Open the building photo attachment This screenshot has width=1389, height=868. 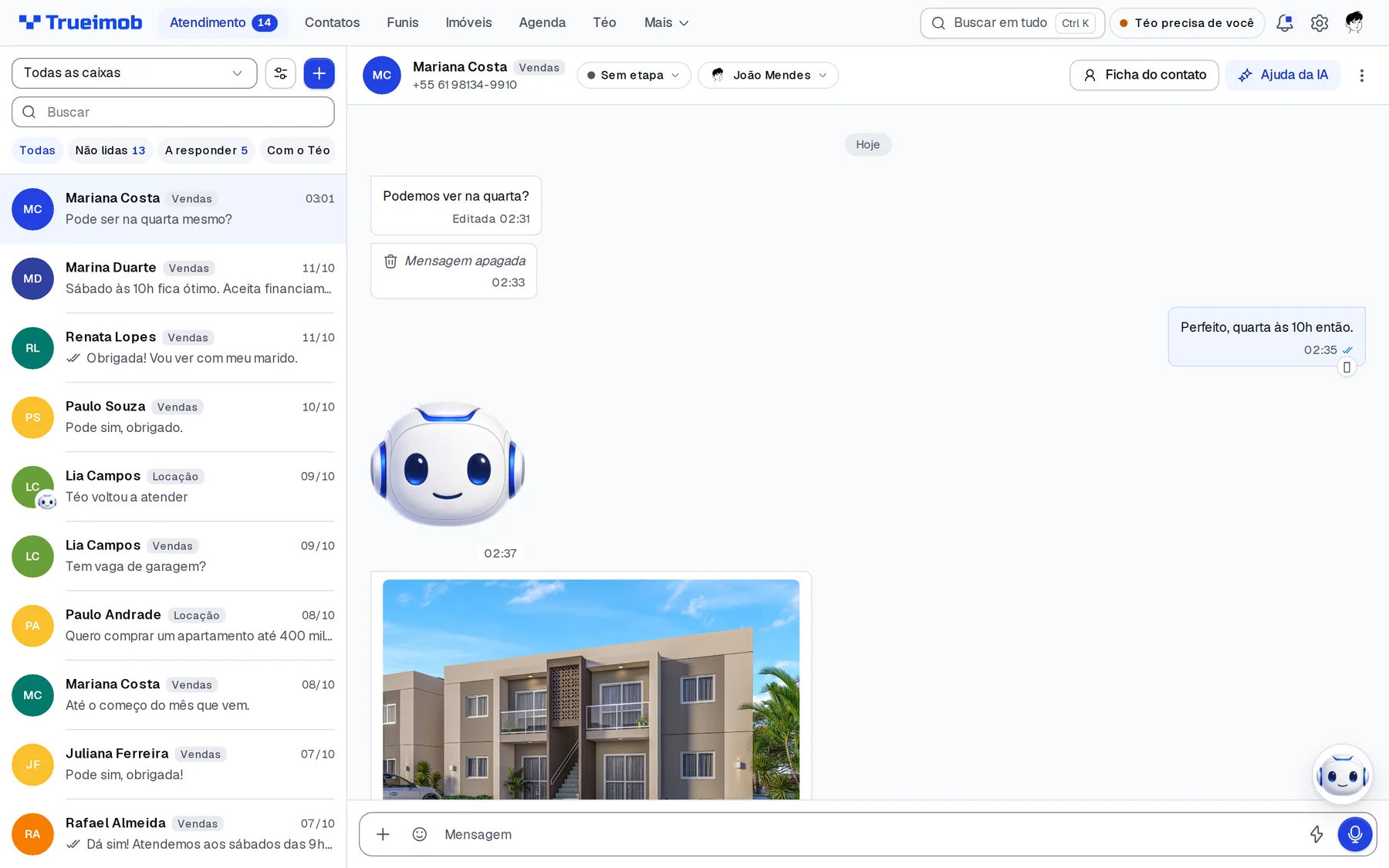tap(591, 689)
